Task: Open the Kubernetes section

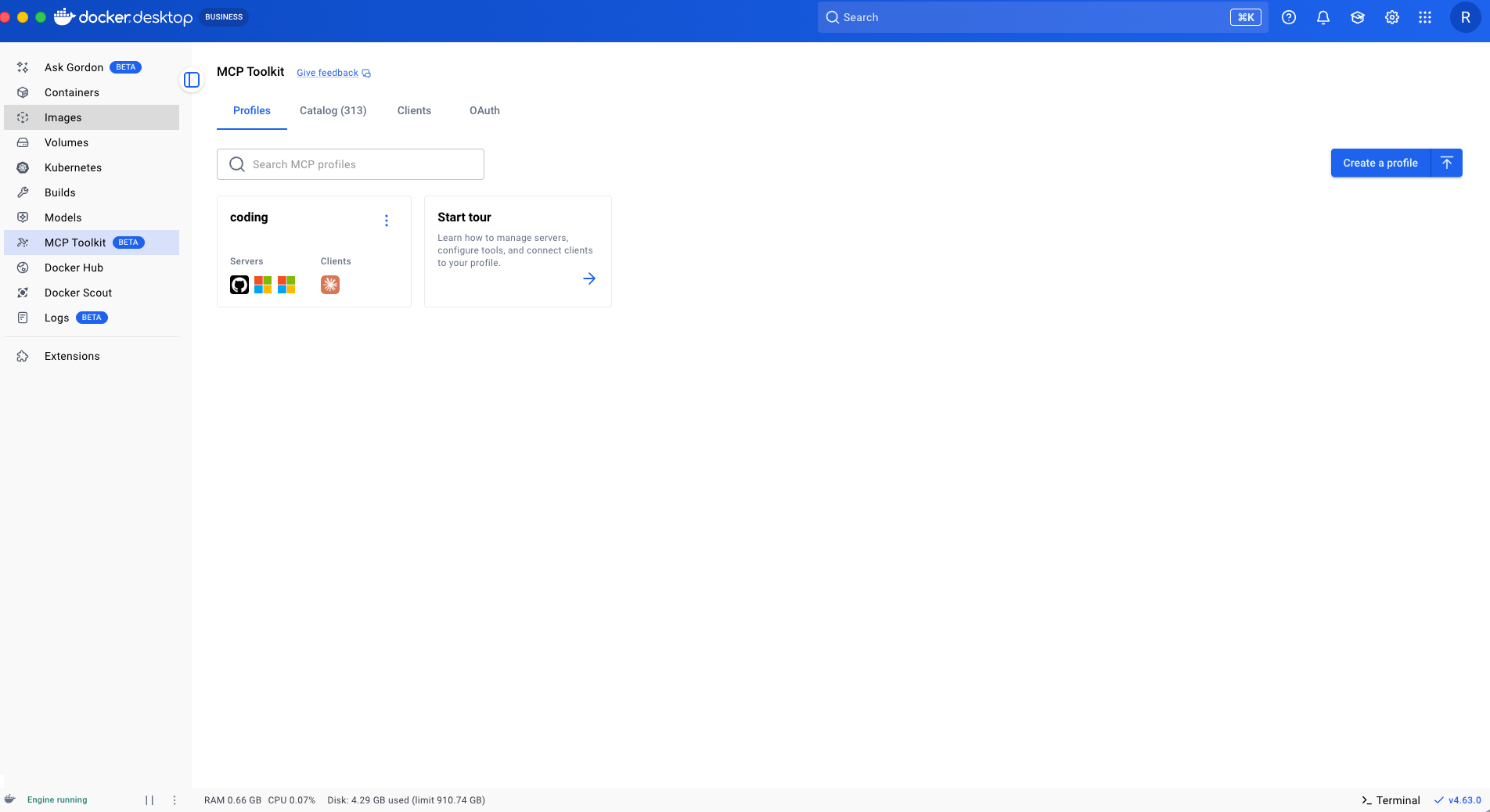Action: coord(92,167)
